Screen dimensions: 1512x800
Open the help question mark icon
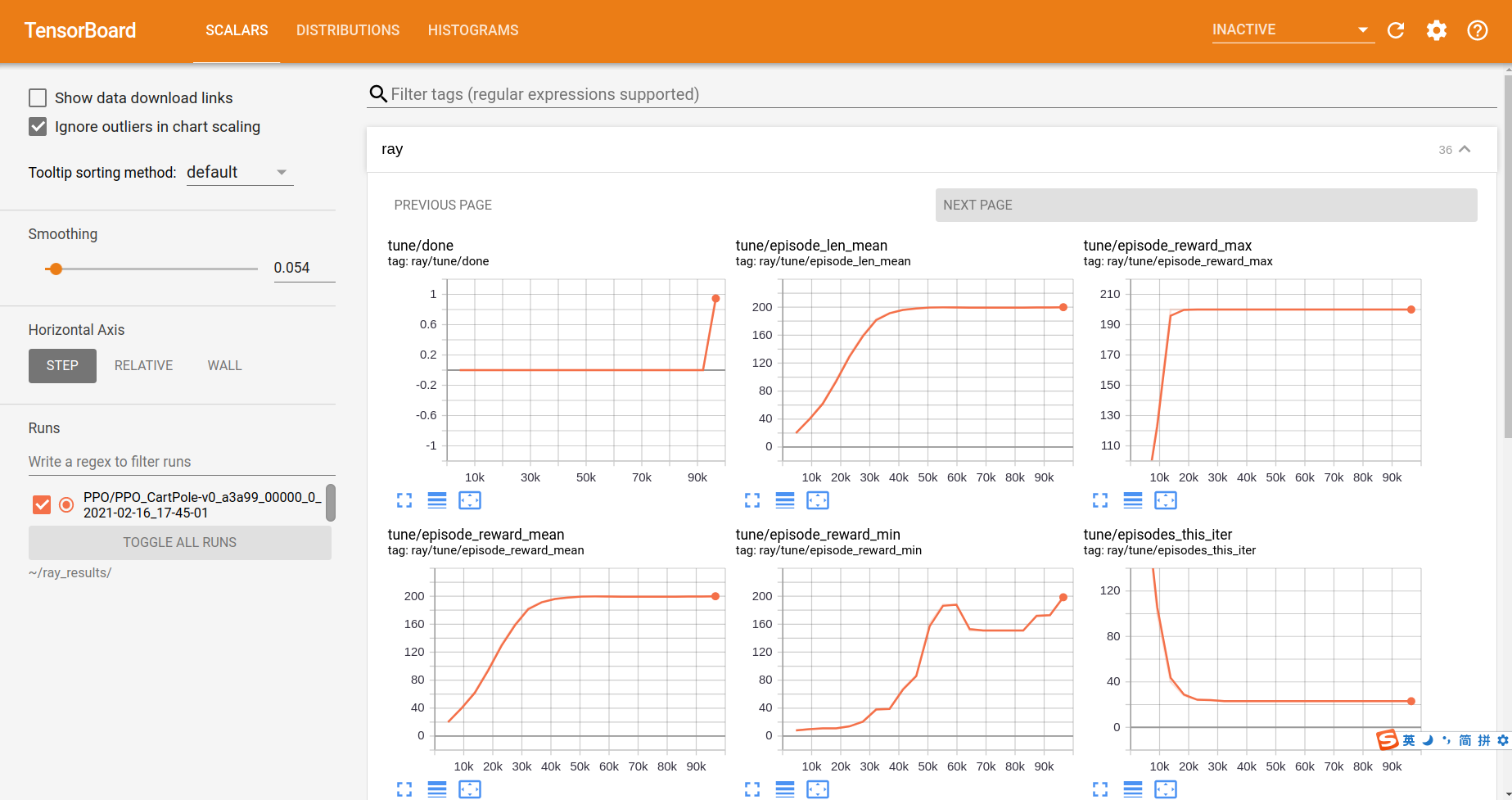(x=1478, y=30)
